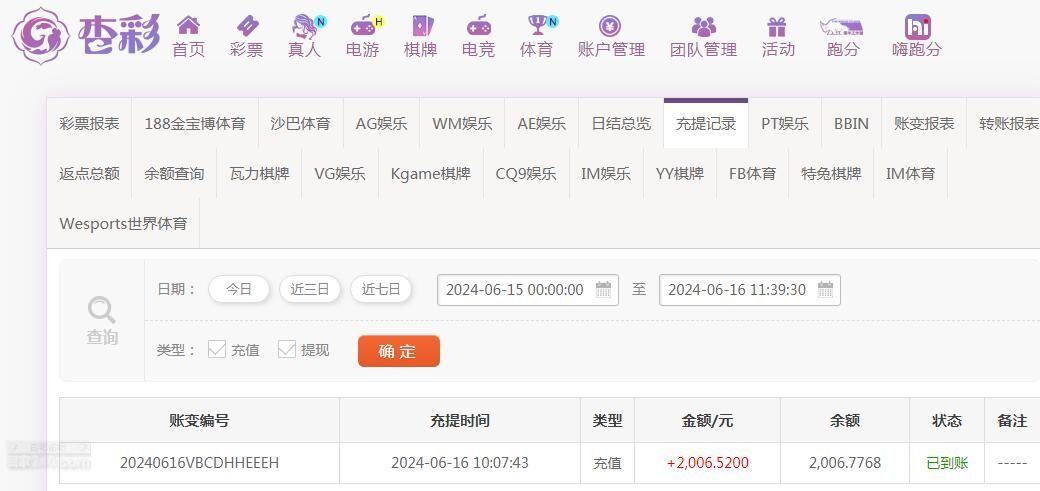Click the 今日 quick date button
This screenshot has width=1040, height=491.
point(239,289)
